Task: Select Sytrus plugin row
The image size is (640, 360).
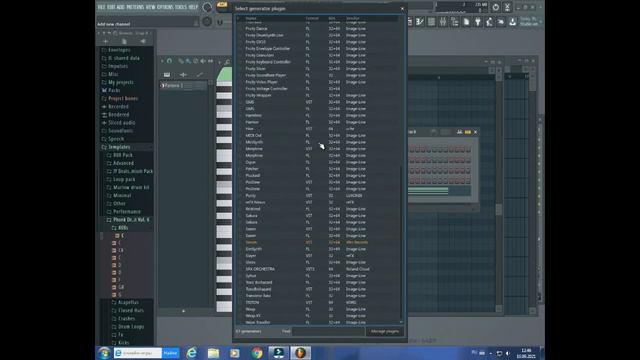Action: [318, 276]
